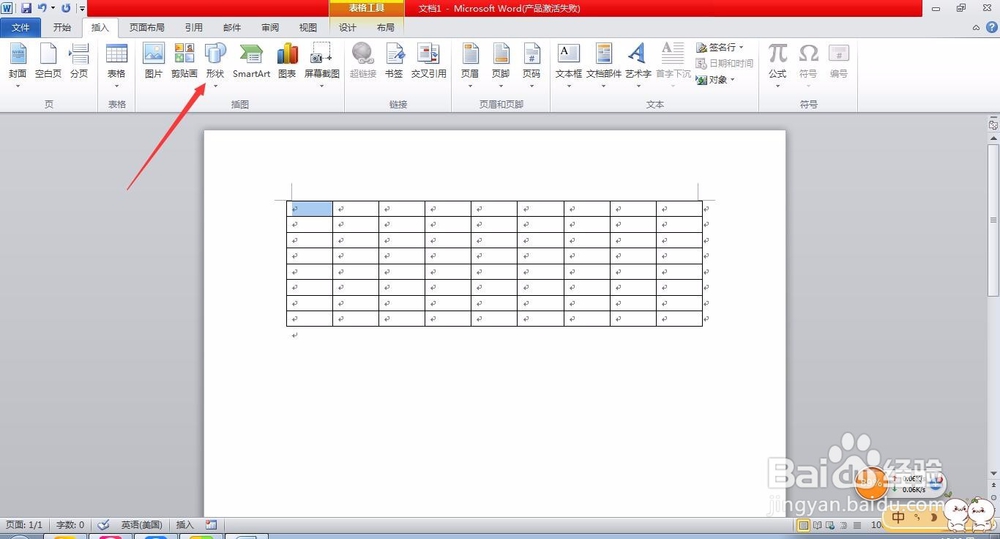Open the 文件 (File) tab
The height and width of the screenshot is (539, 1000).
pyautogui.click(x=20, y=27)
